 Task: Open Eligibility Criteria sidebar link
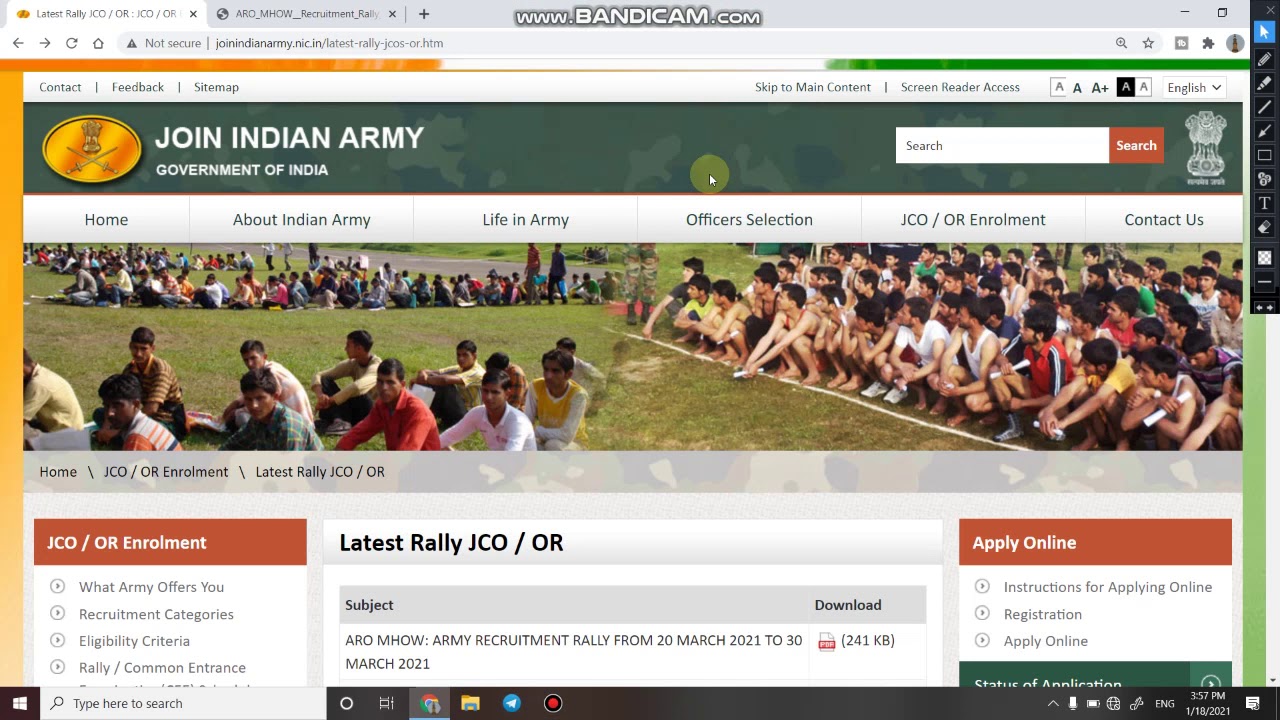(134, 641)
